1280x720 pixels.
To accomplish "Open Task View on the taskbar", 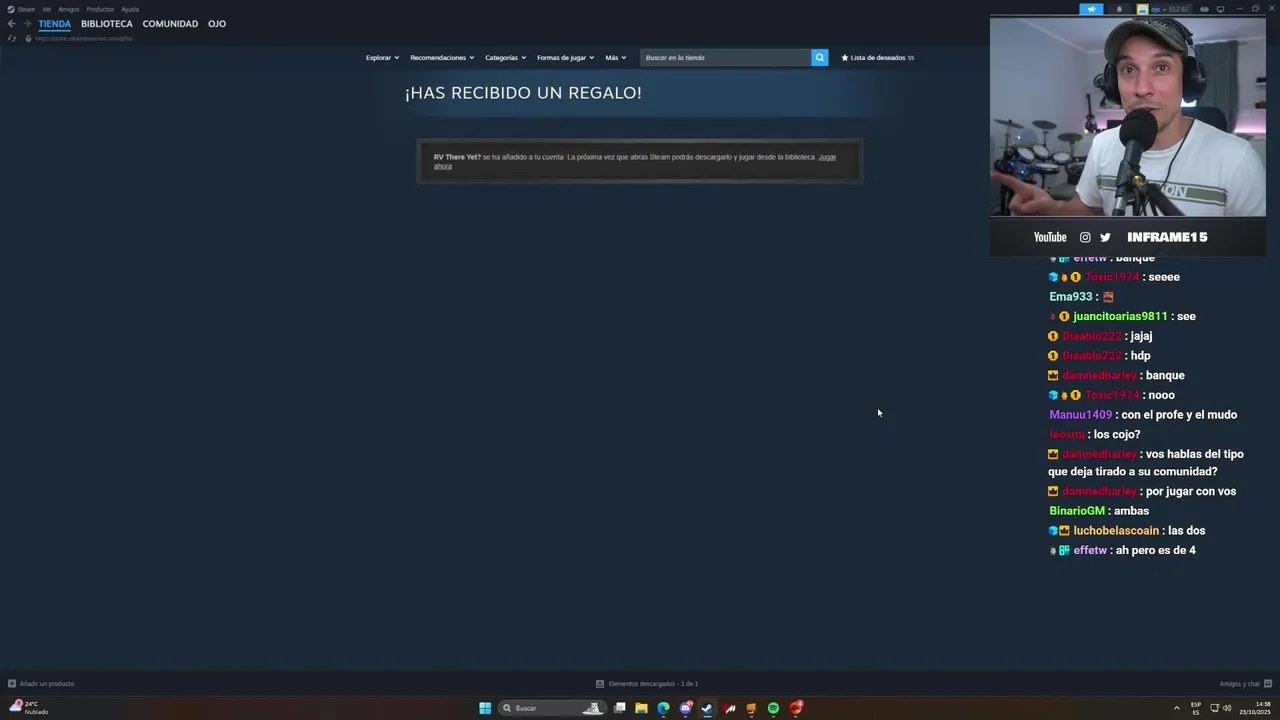I will [620, 708].
